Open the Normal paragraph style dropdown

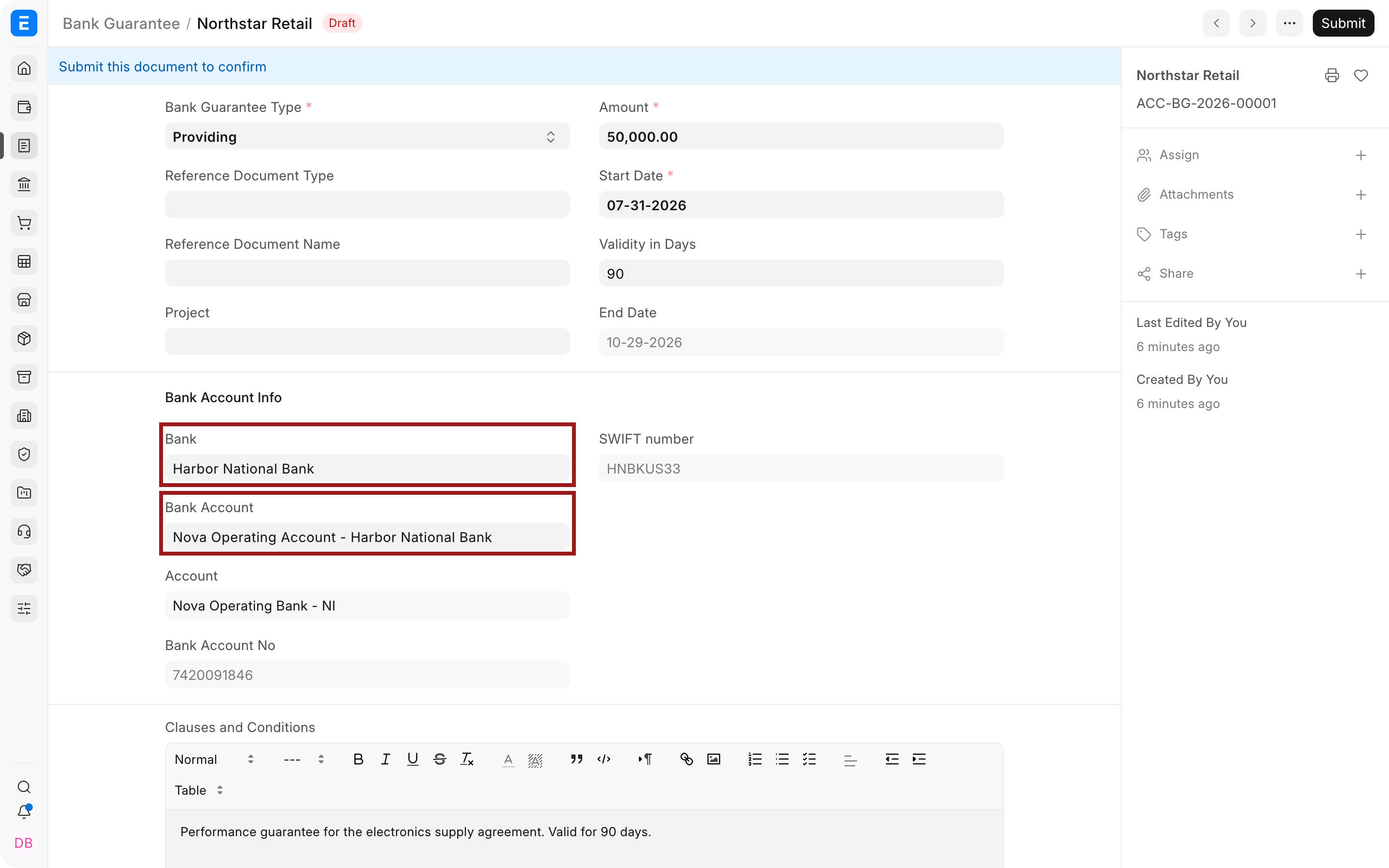point(214,759)
